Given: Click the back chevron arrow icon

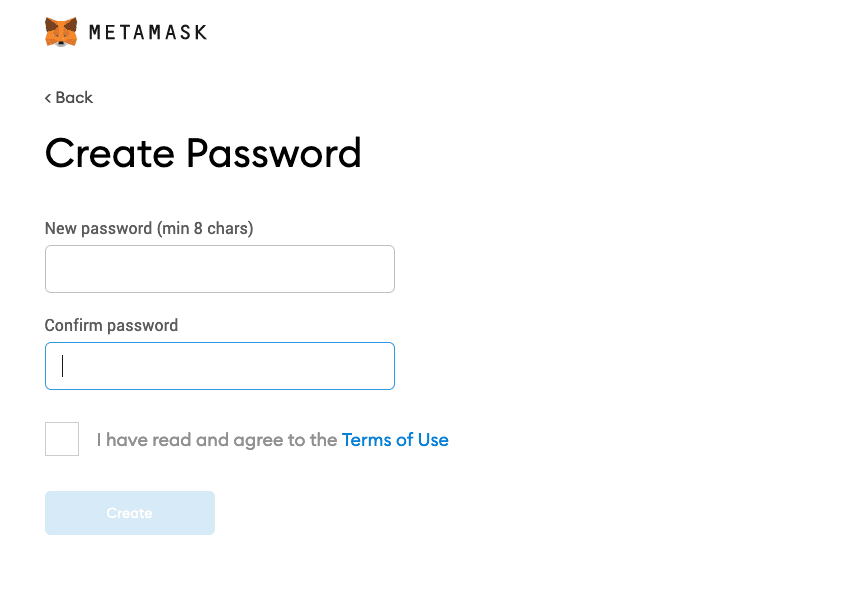Looking at the screenshot, I should [47, 97].
